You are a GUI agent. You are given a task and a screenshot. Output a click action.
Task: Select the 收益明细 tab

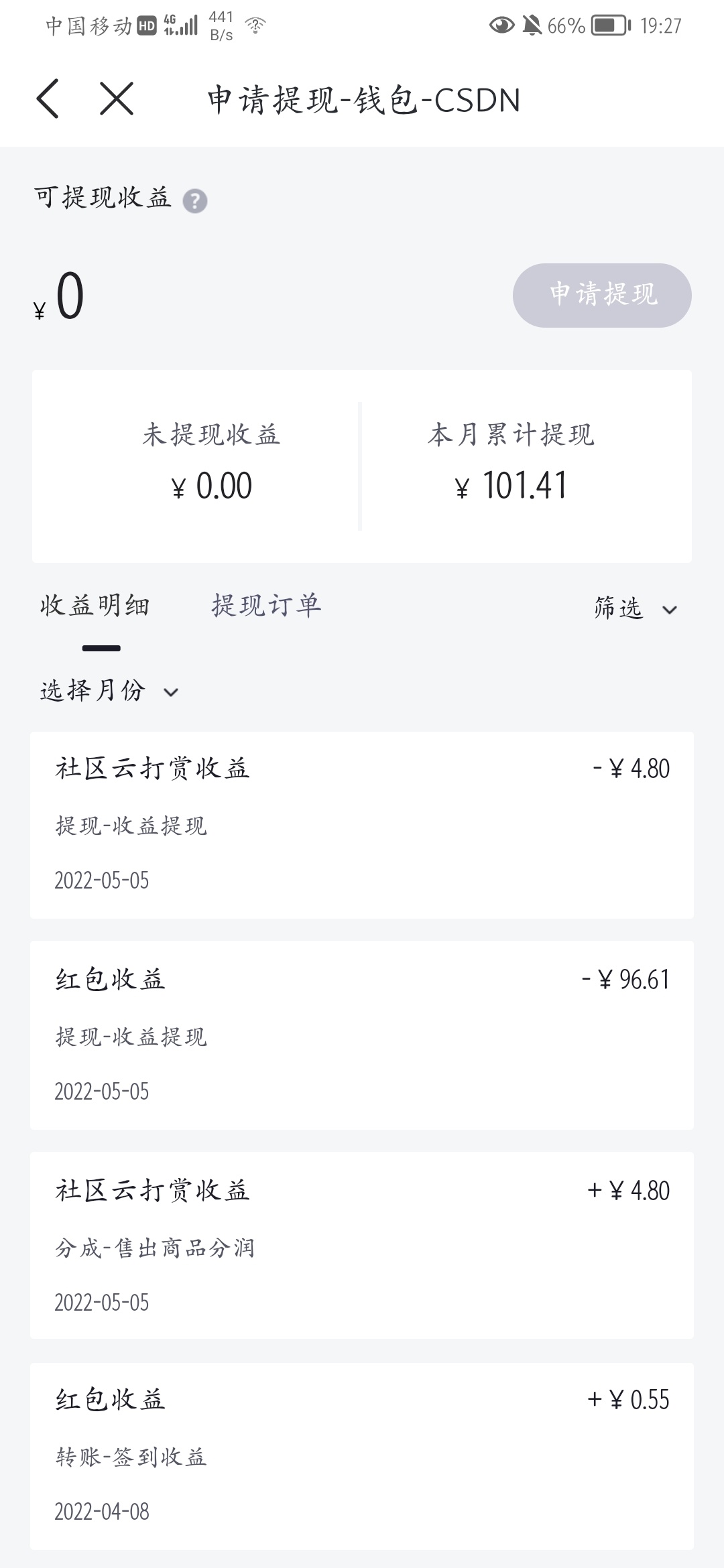(x=95, y=606)
